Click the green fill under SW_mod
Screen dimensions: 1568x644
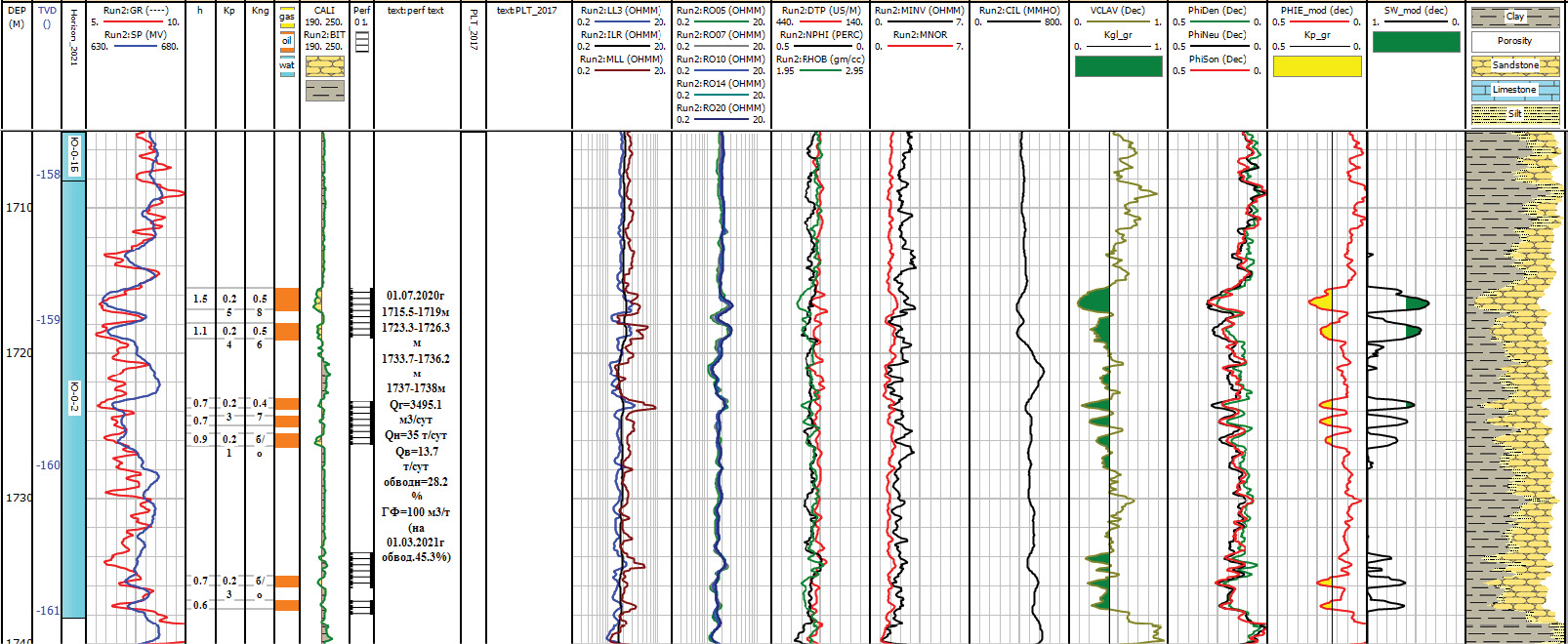click(x=1416, y=42)
